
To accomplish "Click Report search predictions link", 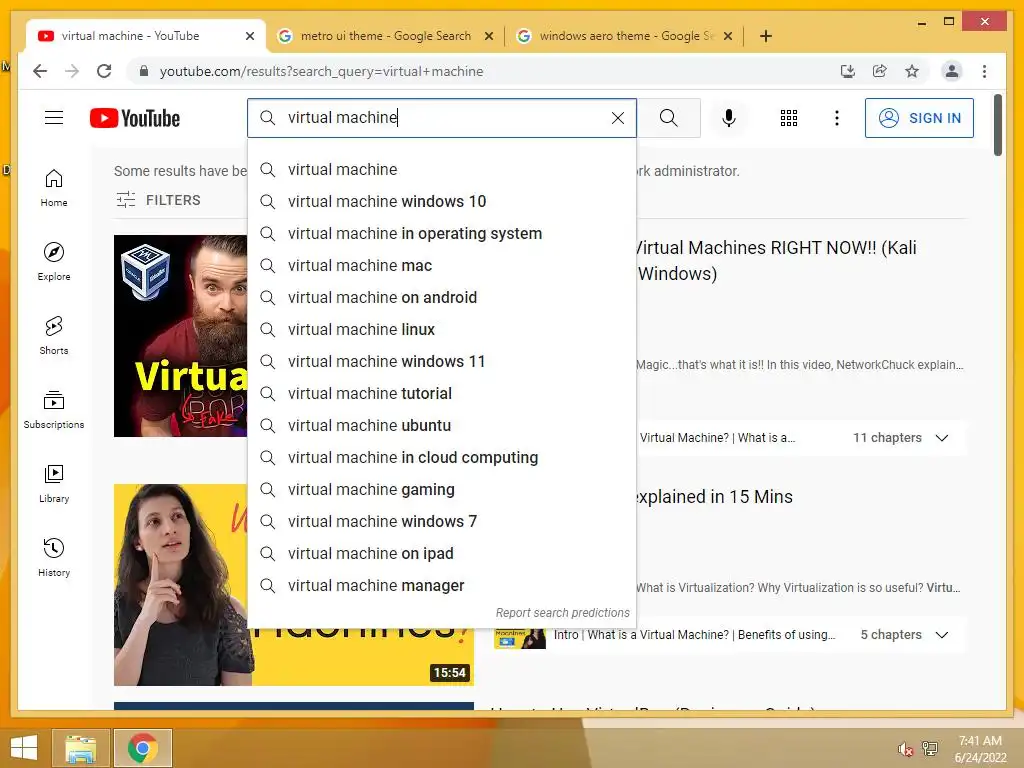I will click(x=562, y=613).
